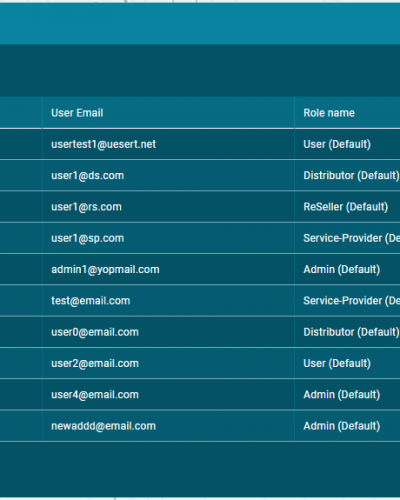Viewport: 400px width, 500px height.
Task: Select the user1@ds.com email cell
Action: tap(168, 175)
